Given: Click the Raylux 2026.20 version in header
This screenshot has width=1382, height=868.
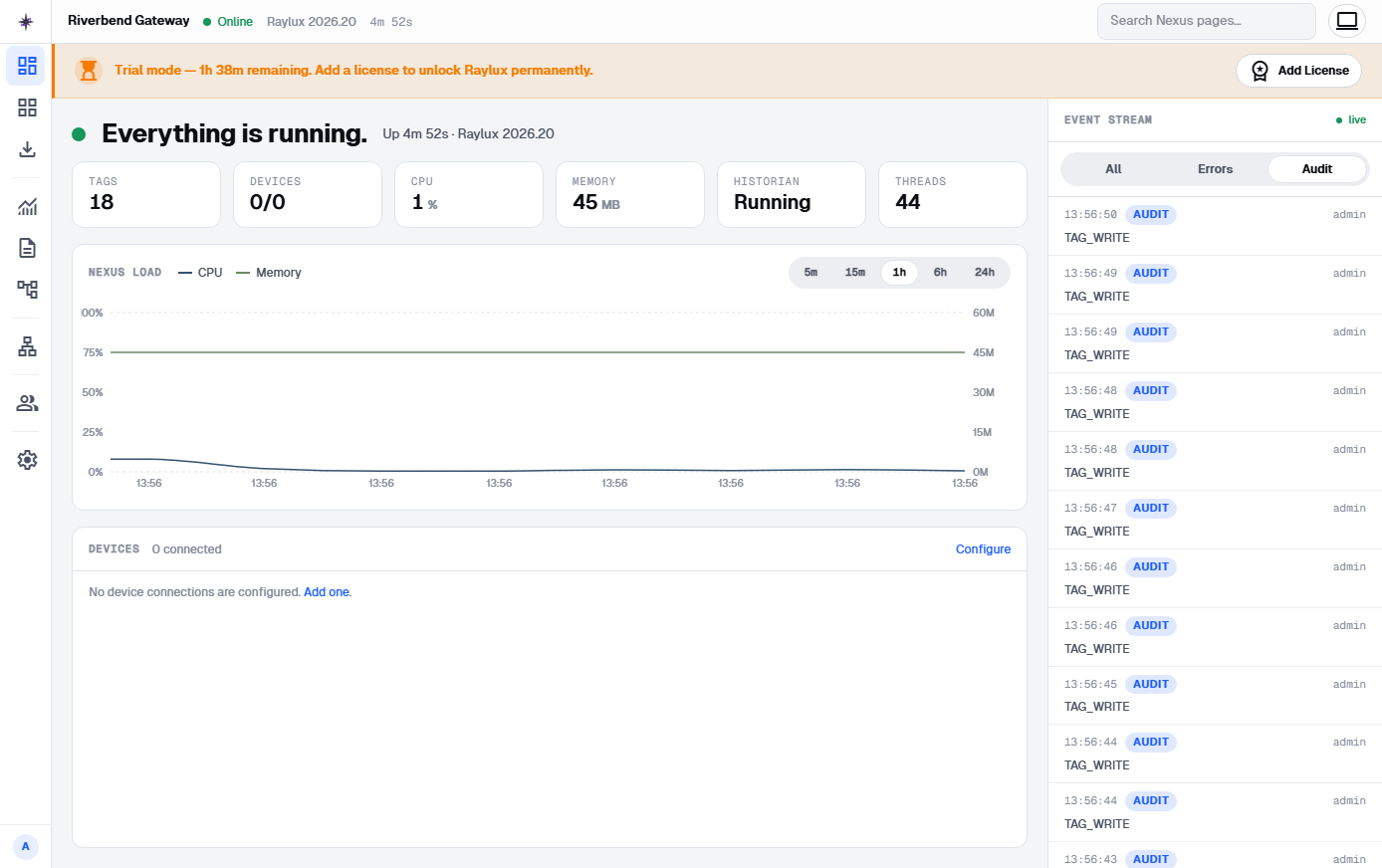Looking at the screenshot, I should (x=311, y=22).
